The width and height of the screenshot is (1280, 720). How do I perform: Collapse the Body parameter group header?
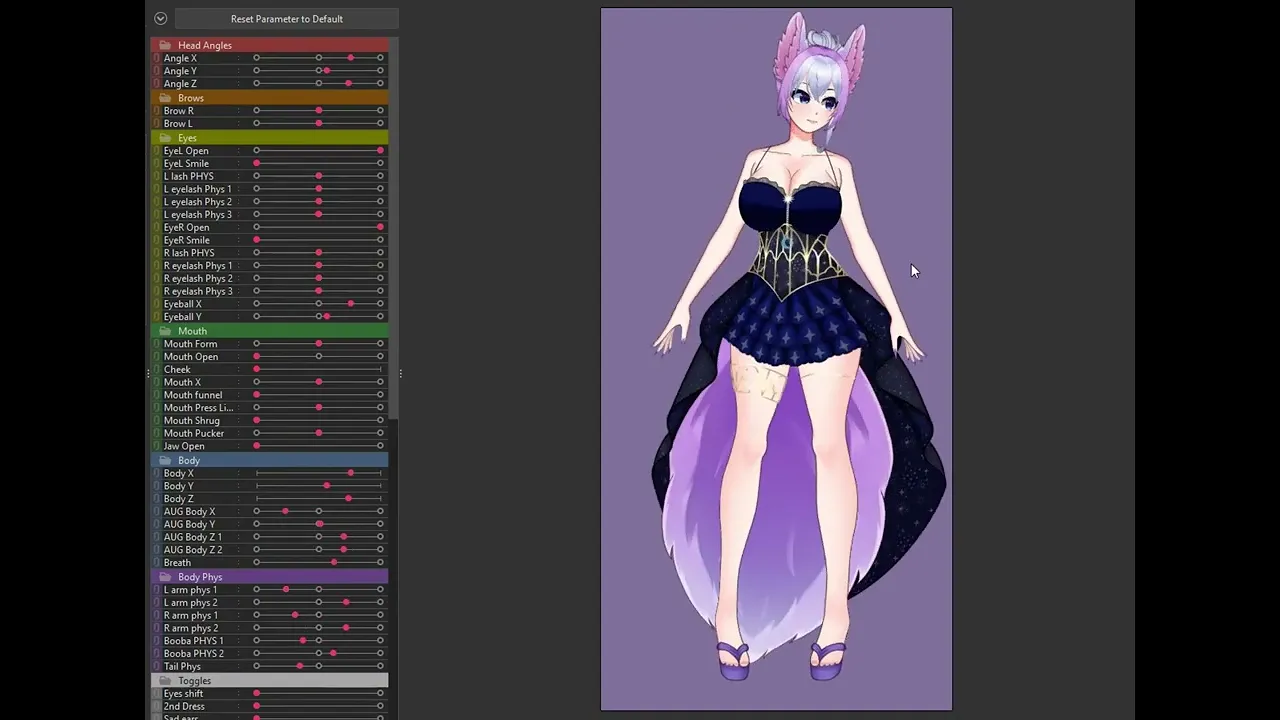(x=269, y=460)
